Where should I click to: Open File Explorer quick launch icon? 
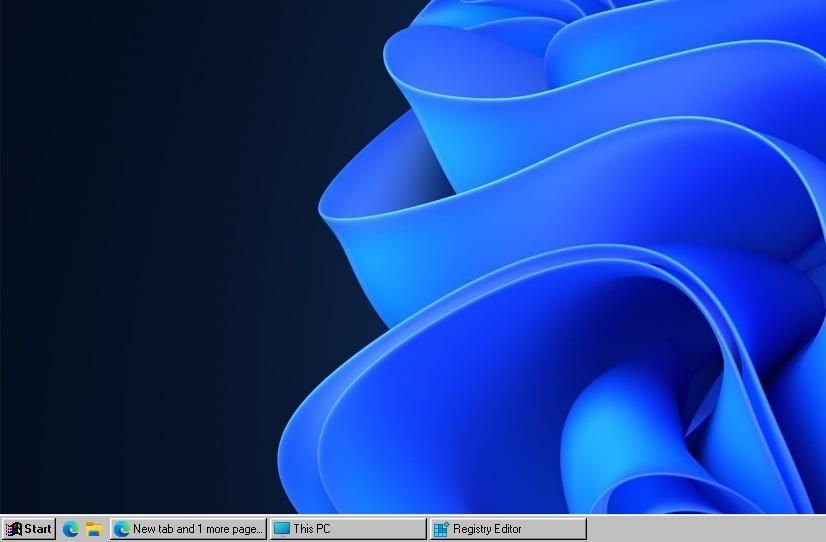click(x=94, y=529)
